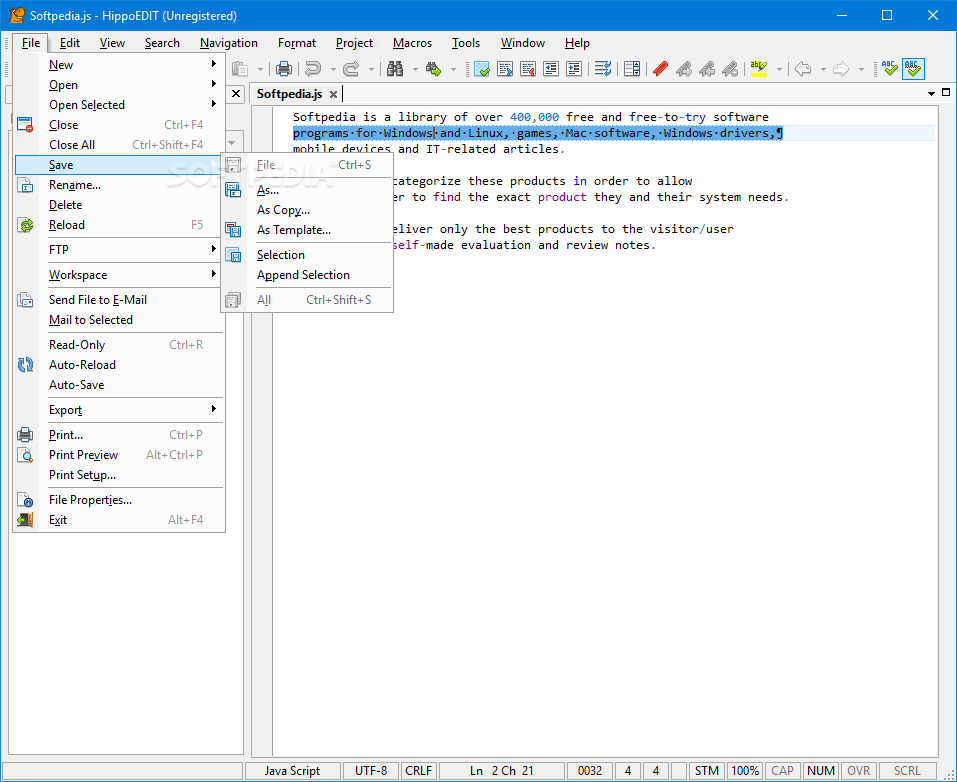Click Mail to Selected in File menu
This screenshot has height=782, width=957.
point(119,320)
